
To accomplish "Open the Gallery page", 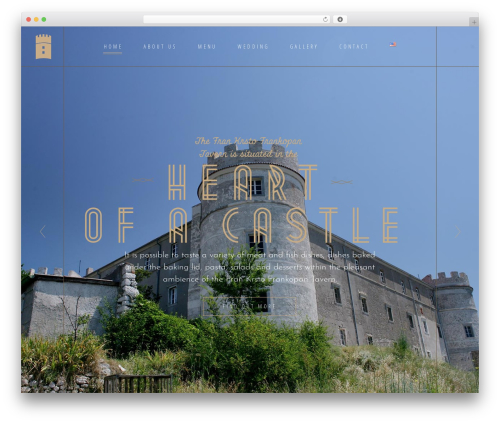I will point(303,47).
